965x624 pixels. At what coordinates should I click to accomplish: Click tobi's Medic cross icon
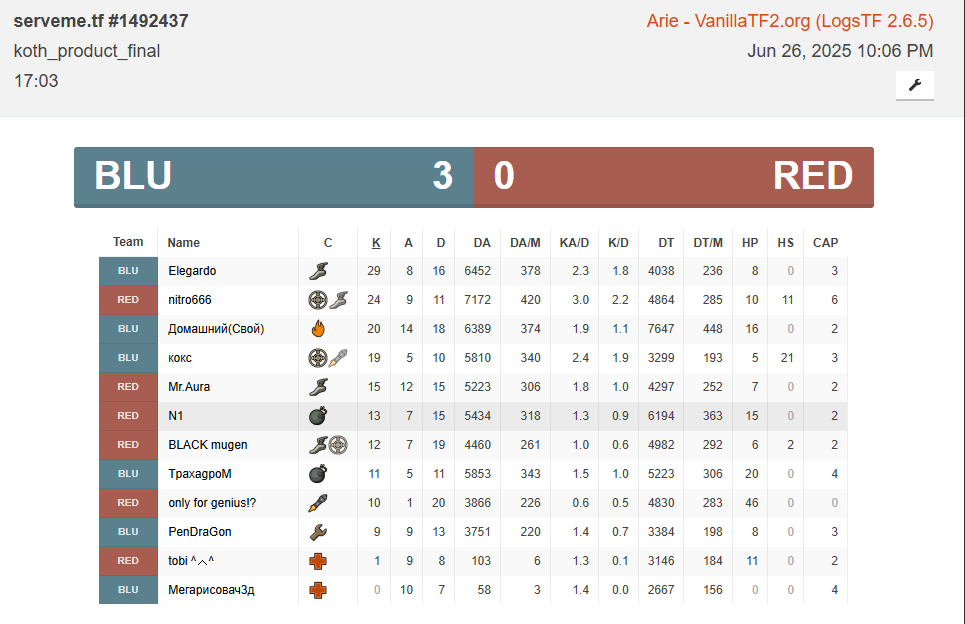click(x=318, y=561)
